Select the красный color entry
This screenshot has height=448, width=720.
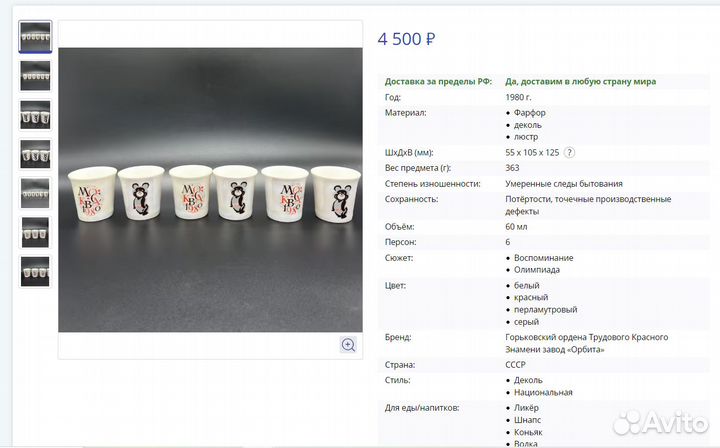pos(531,297)
